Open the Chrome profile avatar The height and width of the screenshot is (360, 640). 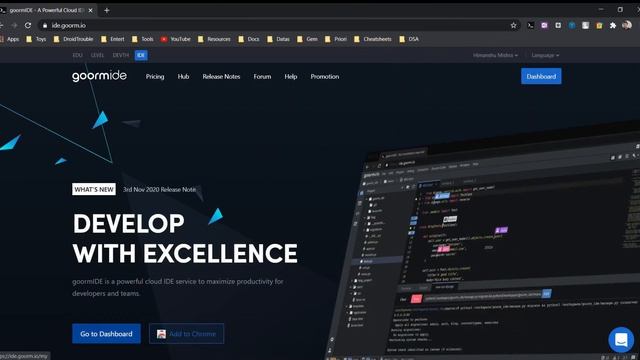pyautogui.click(x=627, y=25)
